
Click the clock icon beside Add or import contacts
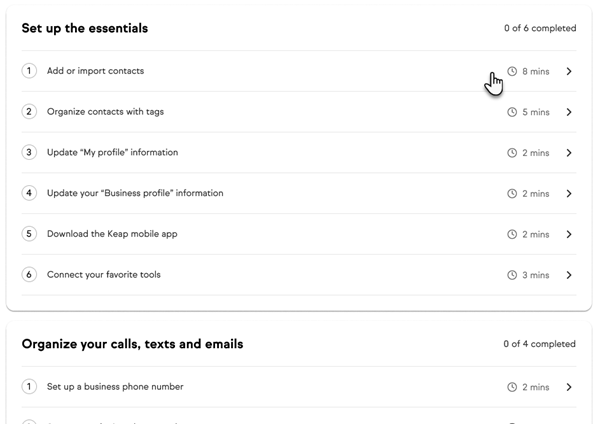coord(512,72)
